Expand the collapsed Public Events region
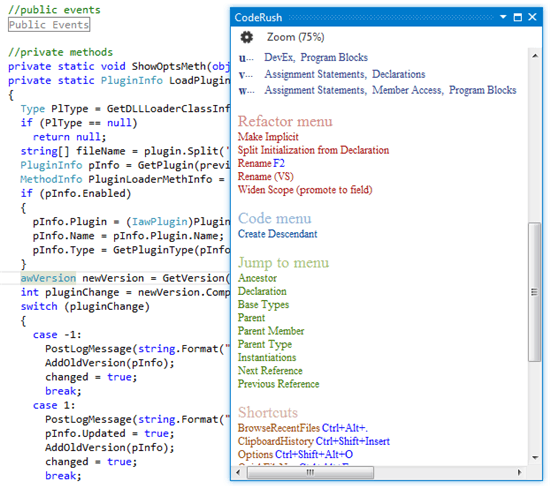This screenshot has height=488, width=550. pyautogui.click(x=49, y=25)
